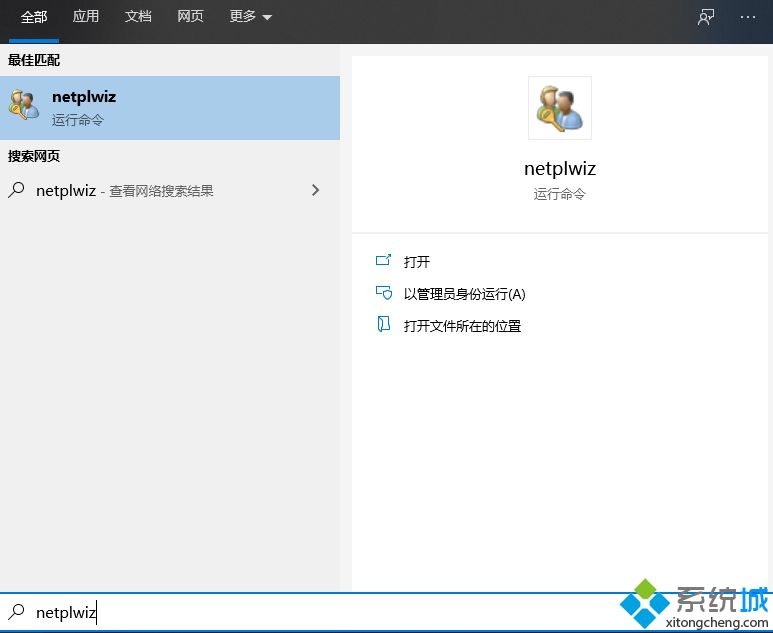773x633 pixels.
Task: Expand the 更多 dropdown menu
Action: pos(250,17)
